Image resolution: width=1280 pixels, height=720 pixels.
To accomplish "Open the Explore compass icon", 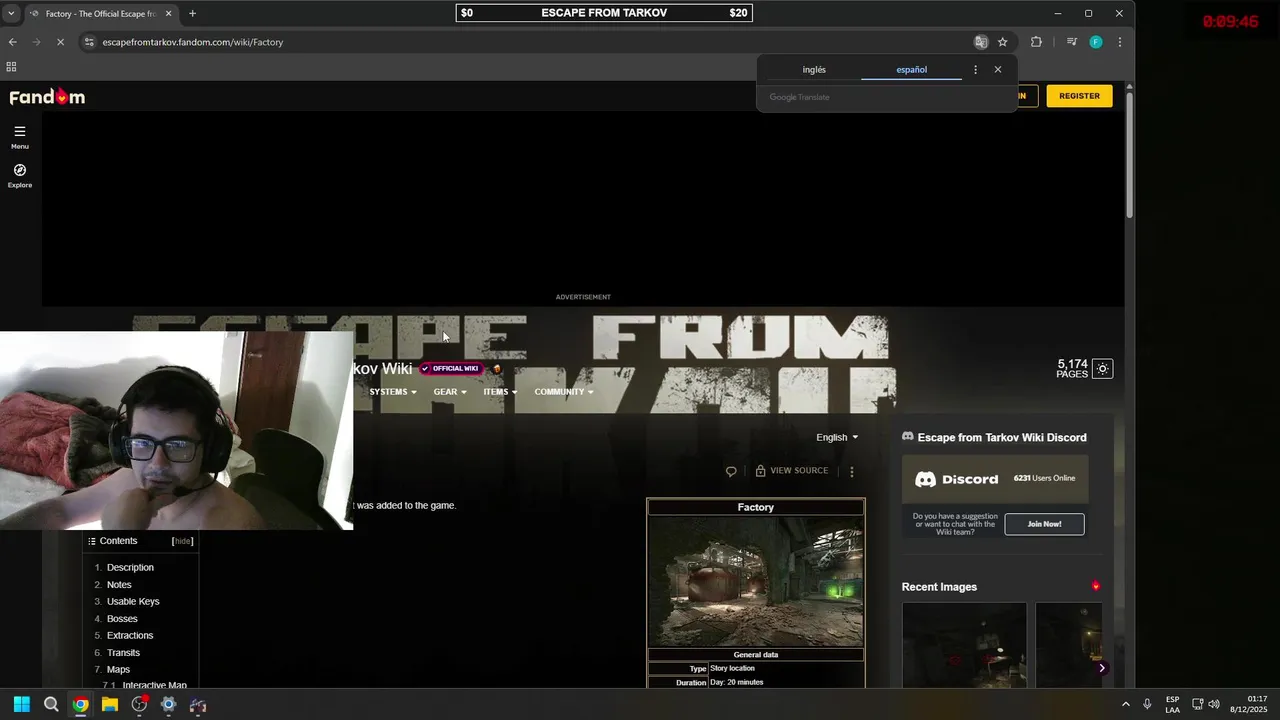I will pos(19,176).
